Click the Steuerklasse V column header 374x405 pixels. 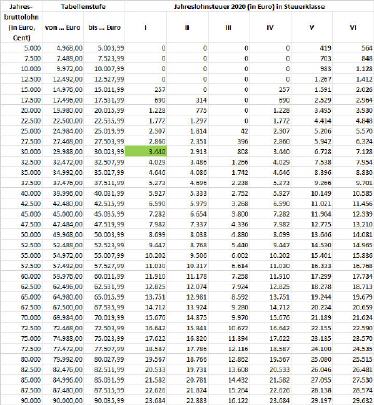[312, 27]
